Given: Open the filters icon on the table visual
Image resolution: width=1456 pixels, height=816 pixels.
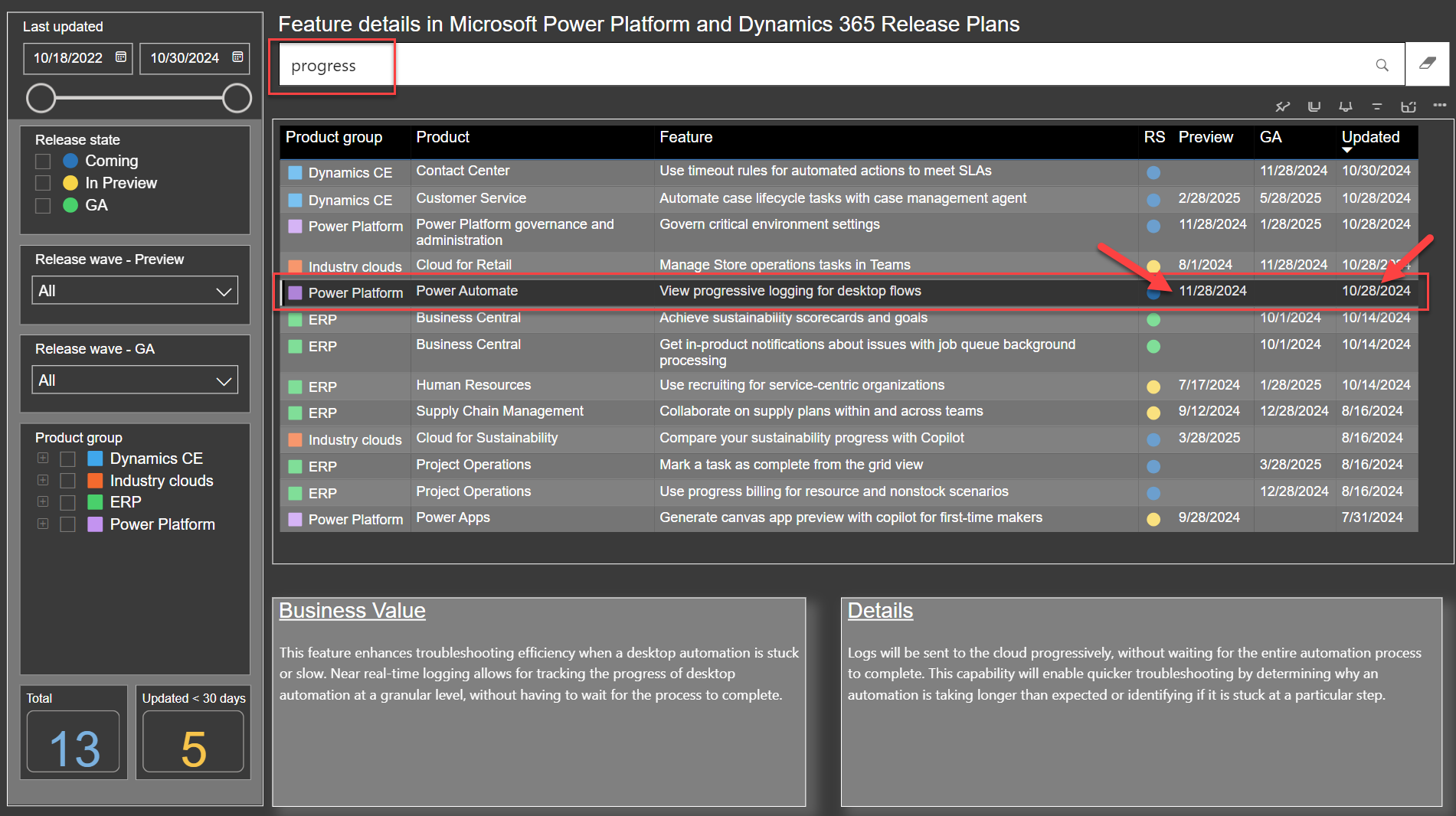Looking at the screenshot, I should coord(1377,106).
